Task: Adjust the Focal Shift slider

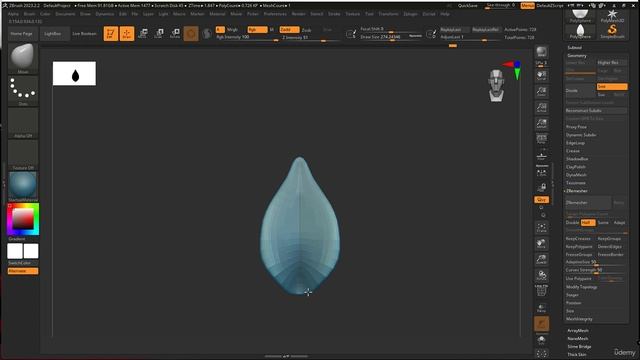Action: tap(391, 29)
